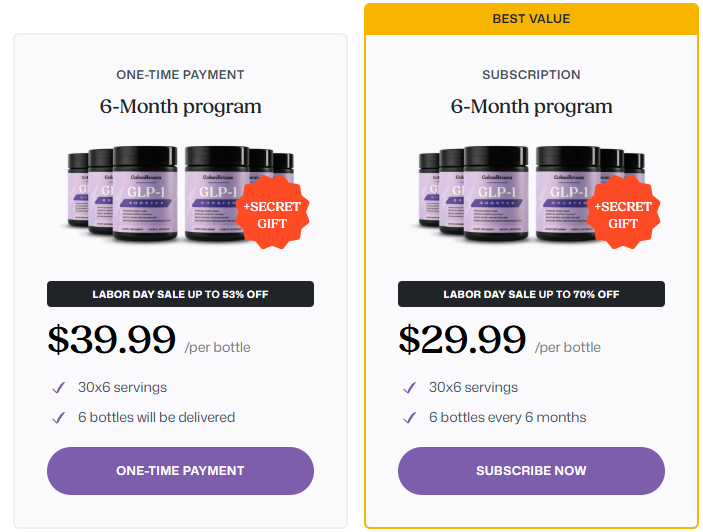The height and width of the screenshot is (532, 703).
Task: Click 6-Month program title in subscription card
Action: pyautogui.click(x=531, y=107)
